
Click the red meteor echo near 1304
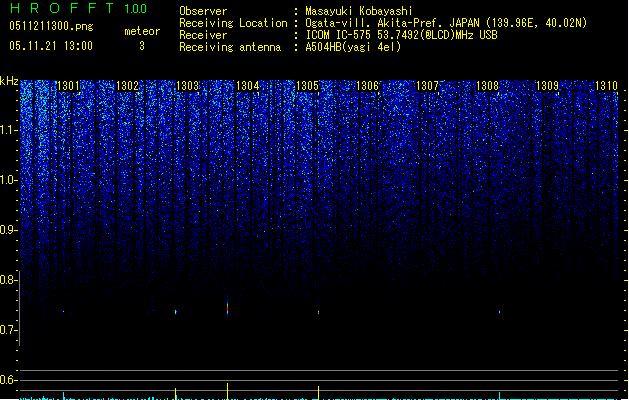tap(227, 309)
